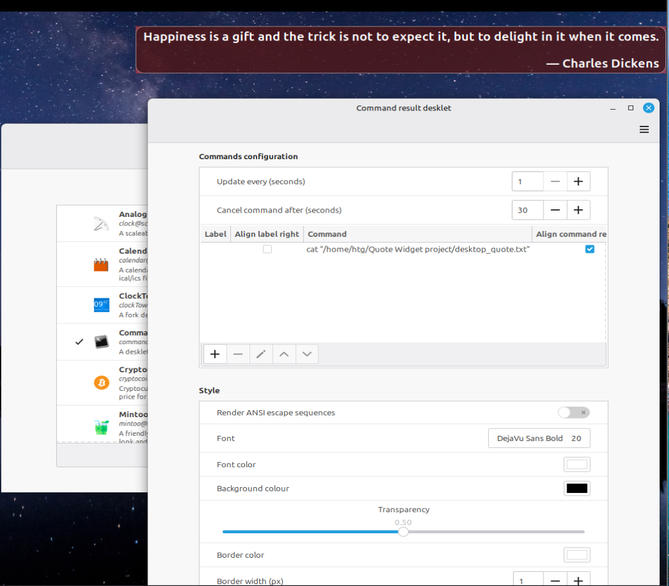Select the Calendar desklet row in list
Image resolution: width=669 pixels, height=586 pixels.
coord(102,265)
